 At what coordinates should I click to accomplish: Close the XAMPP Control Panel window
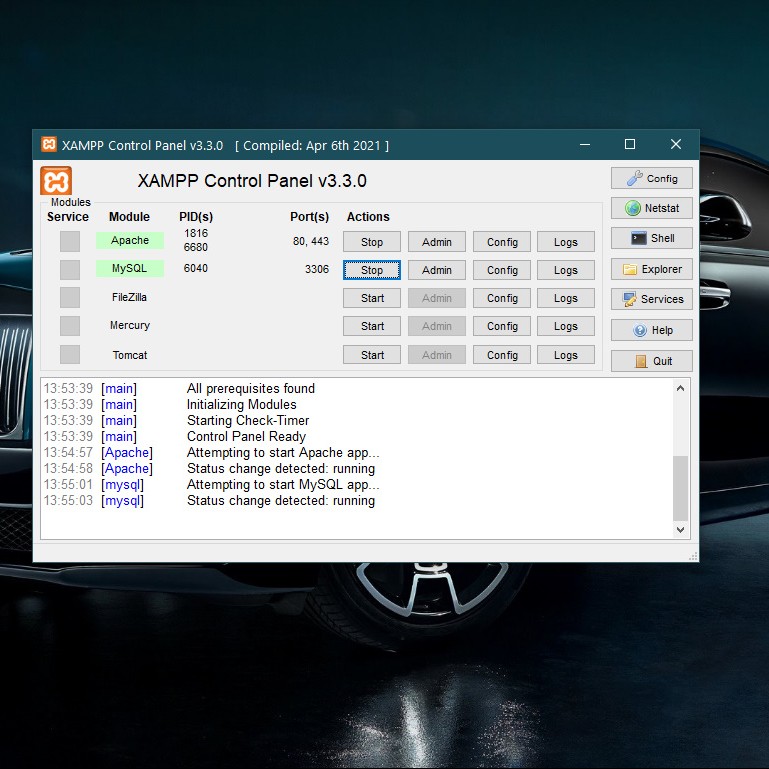pos(676,144)
